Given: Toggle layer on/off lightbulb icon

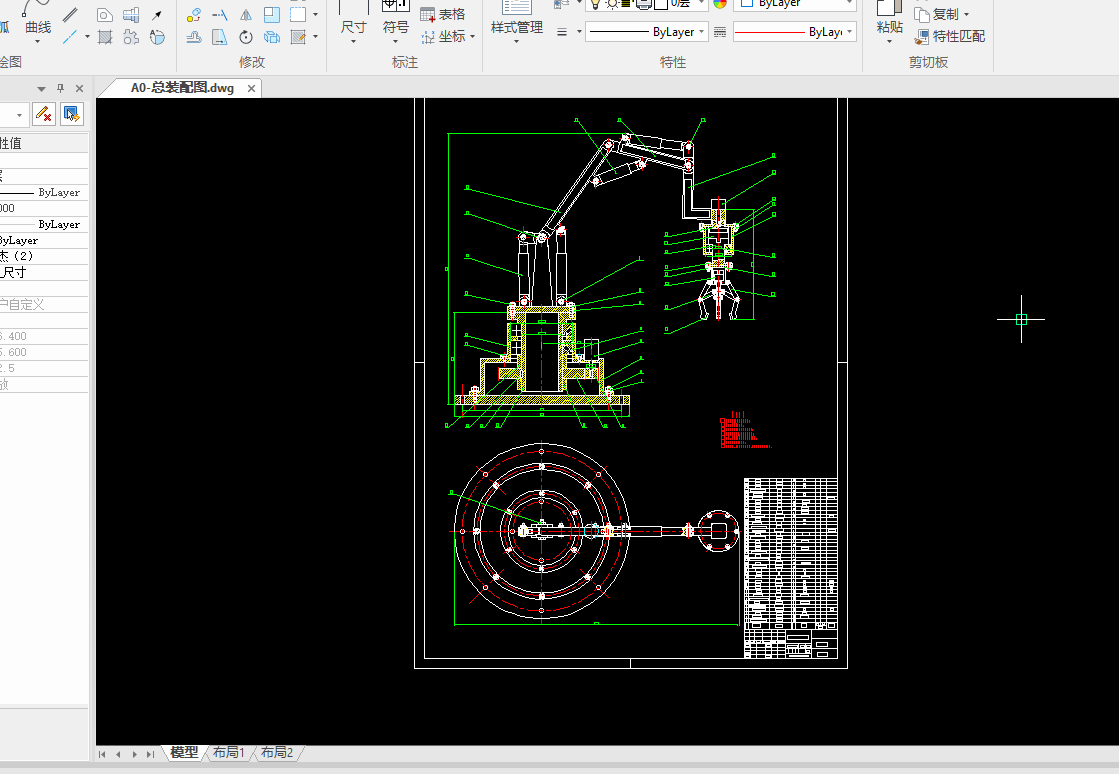Looking at the screenshot, I should (x=595, y=4).
